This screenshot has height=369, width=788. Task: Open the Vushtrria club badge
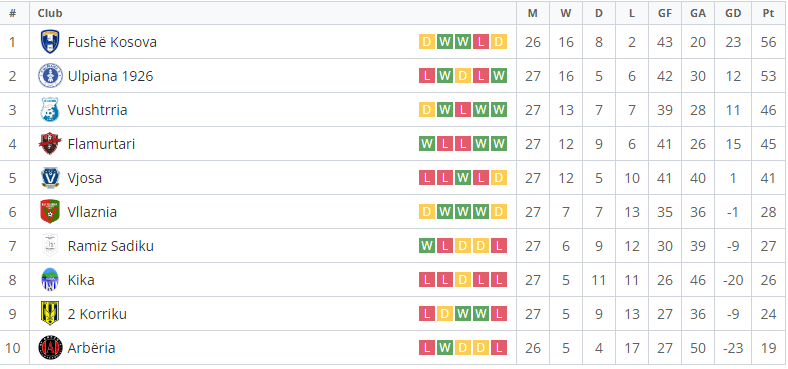pyautogui.click(x=50, y=110)
